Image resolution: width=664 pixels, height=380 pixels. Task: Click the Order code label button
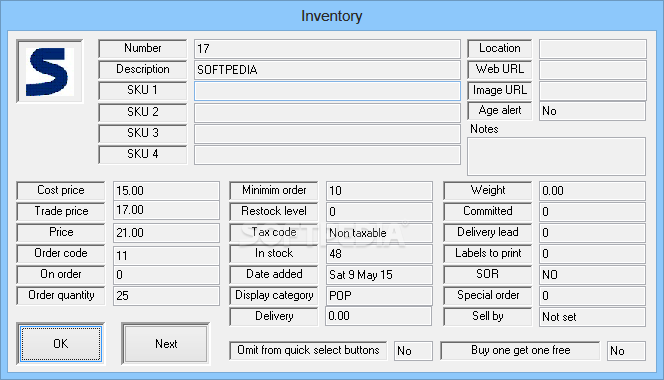point(61,253)
